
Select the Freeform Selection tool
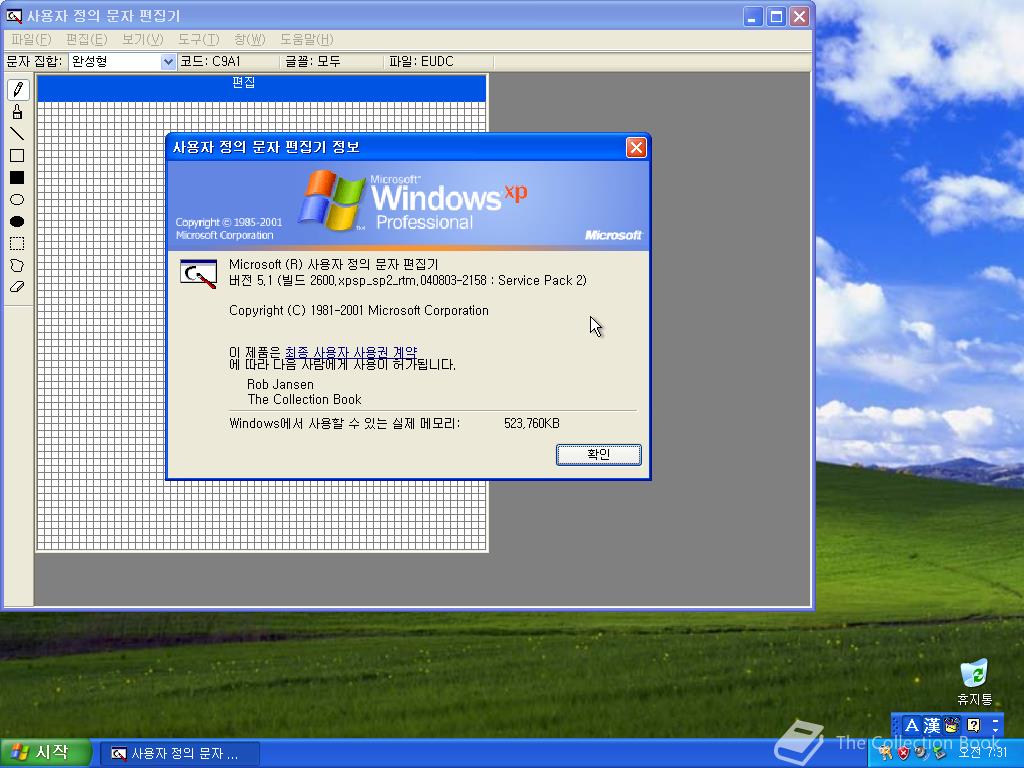(x=18, y=265)
